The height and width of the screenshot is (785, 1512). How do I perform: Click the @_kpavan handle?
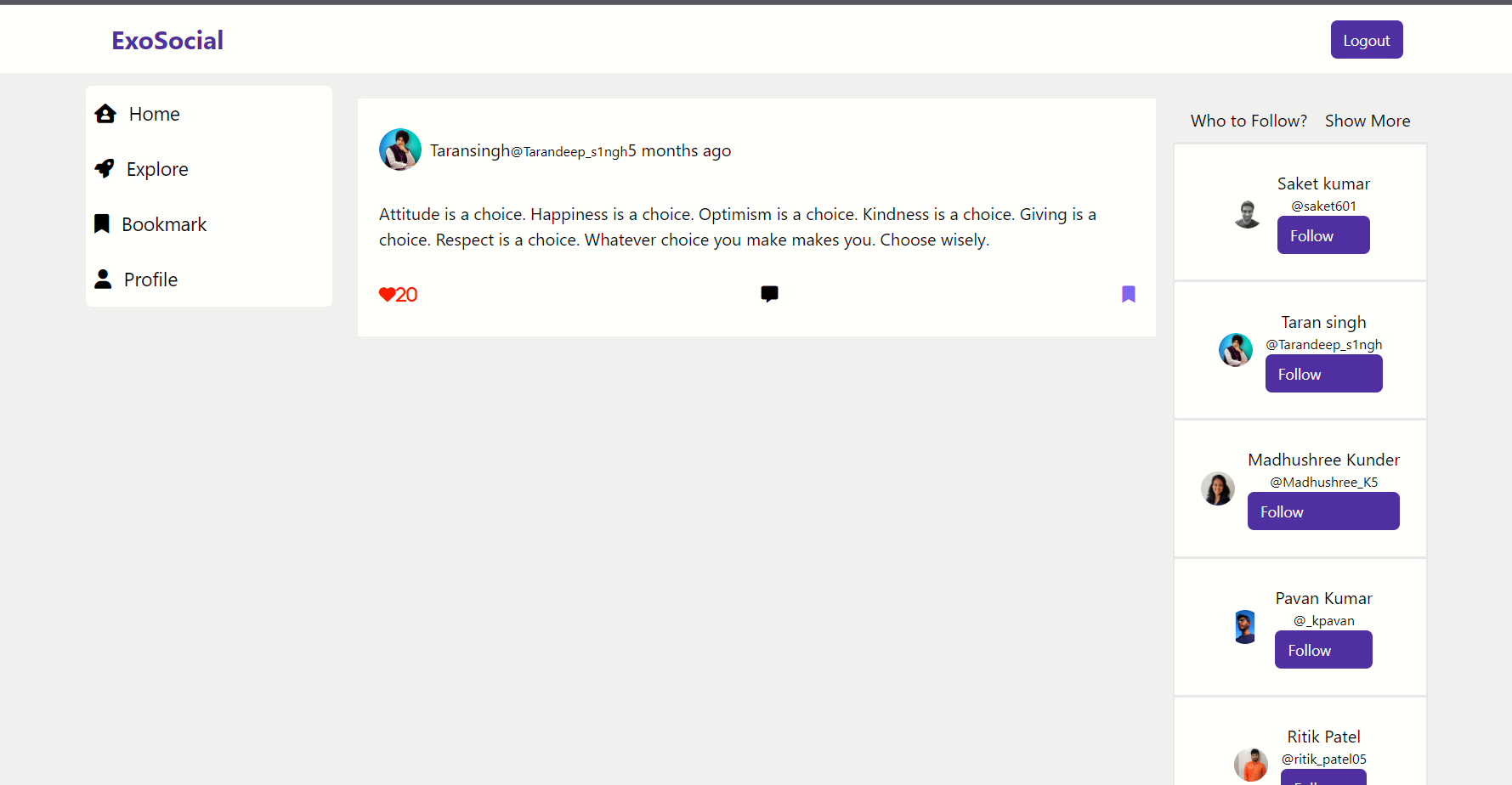1323,620
